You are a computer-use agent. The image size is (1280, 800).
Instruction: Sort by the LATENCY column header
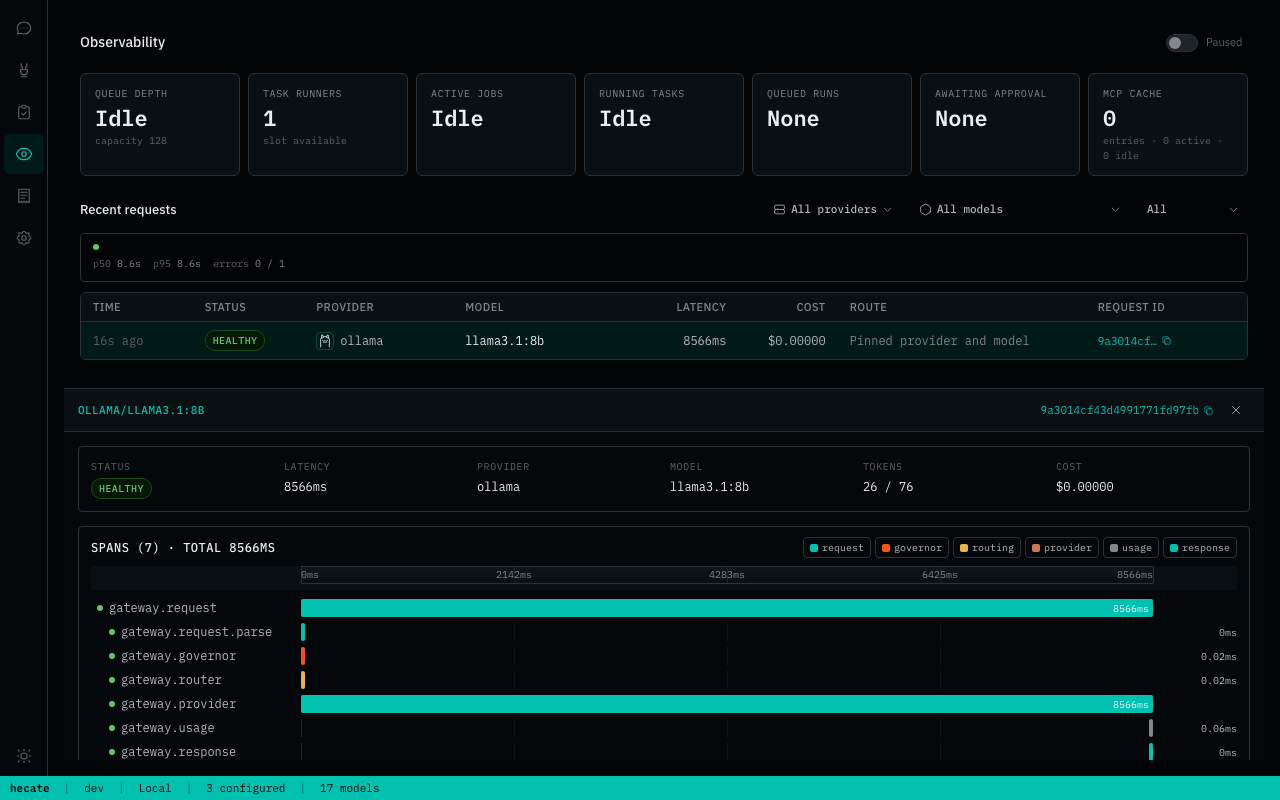(x=701, y=307)
